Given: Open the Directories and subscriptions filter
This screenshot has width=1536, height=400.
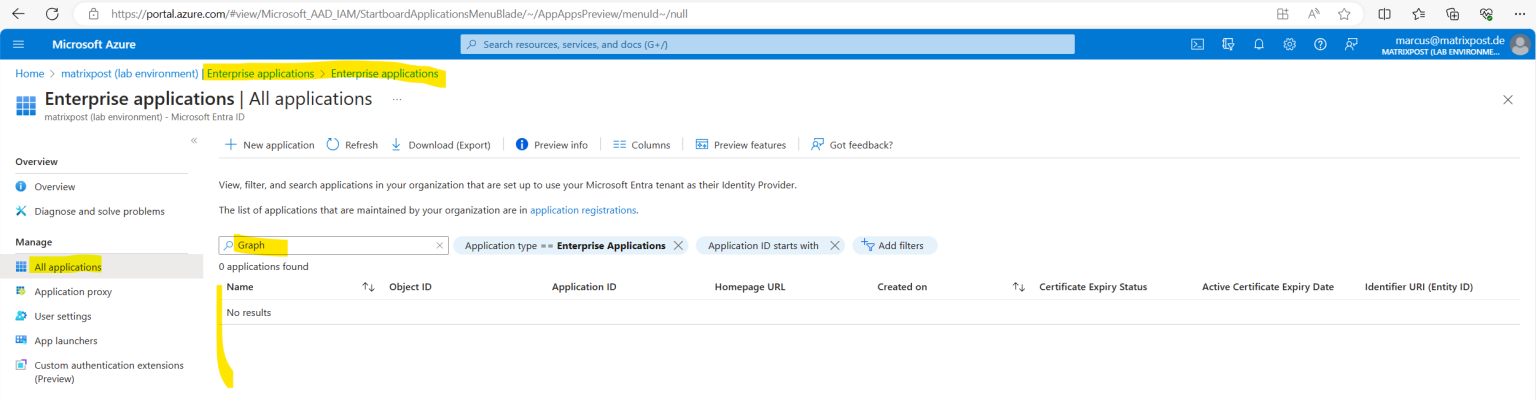Looking at the screenshot, I should click(x=1228, y=44).
